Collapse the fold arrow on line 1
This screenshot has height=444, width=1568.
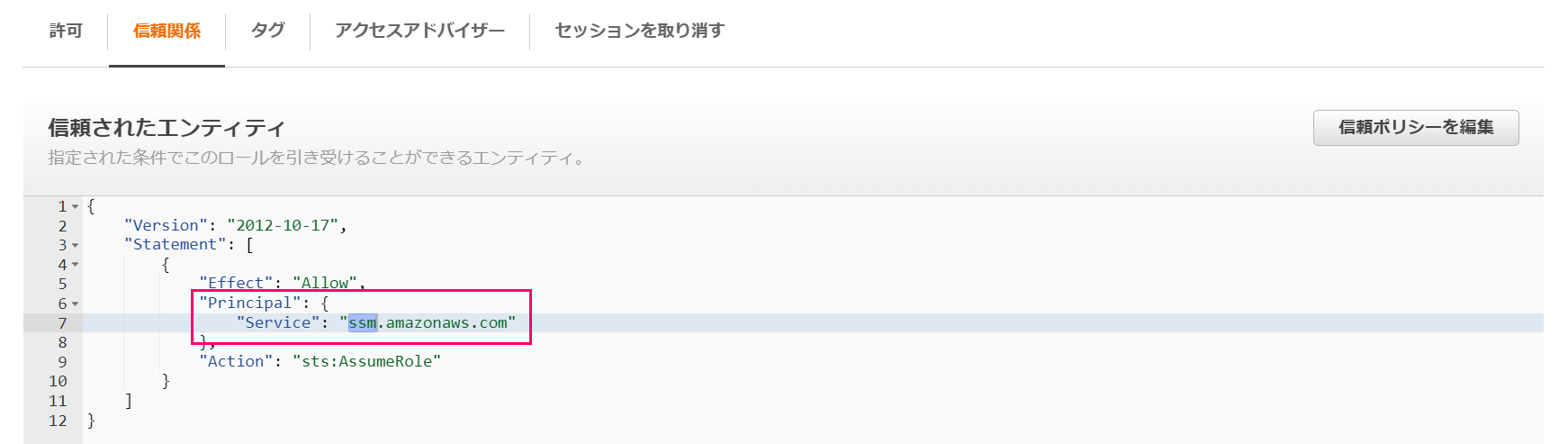pyautogui.click(x=76, y=207)
